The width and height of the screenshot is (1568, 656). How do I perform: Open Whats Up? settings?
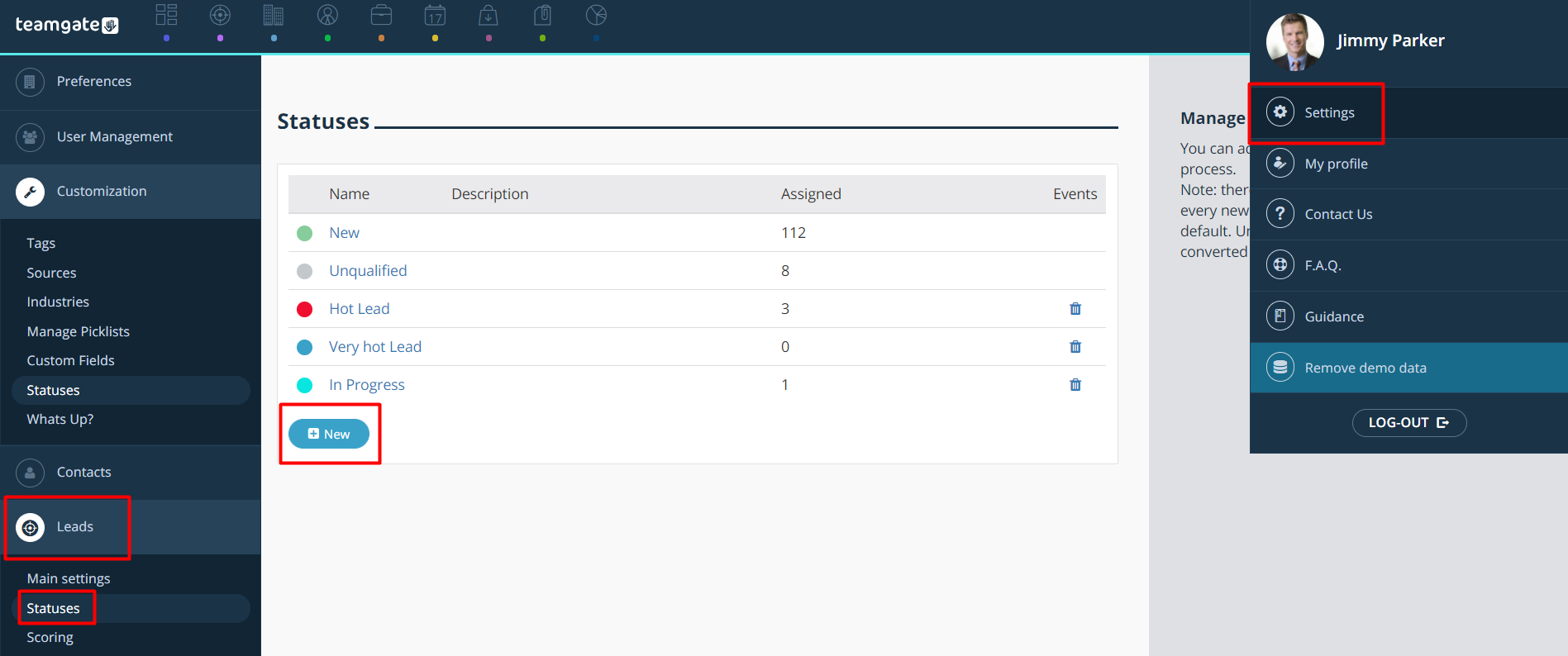tap(60, 419)
